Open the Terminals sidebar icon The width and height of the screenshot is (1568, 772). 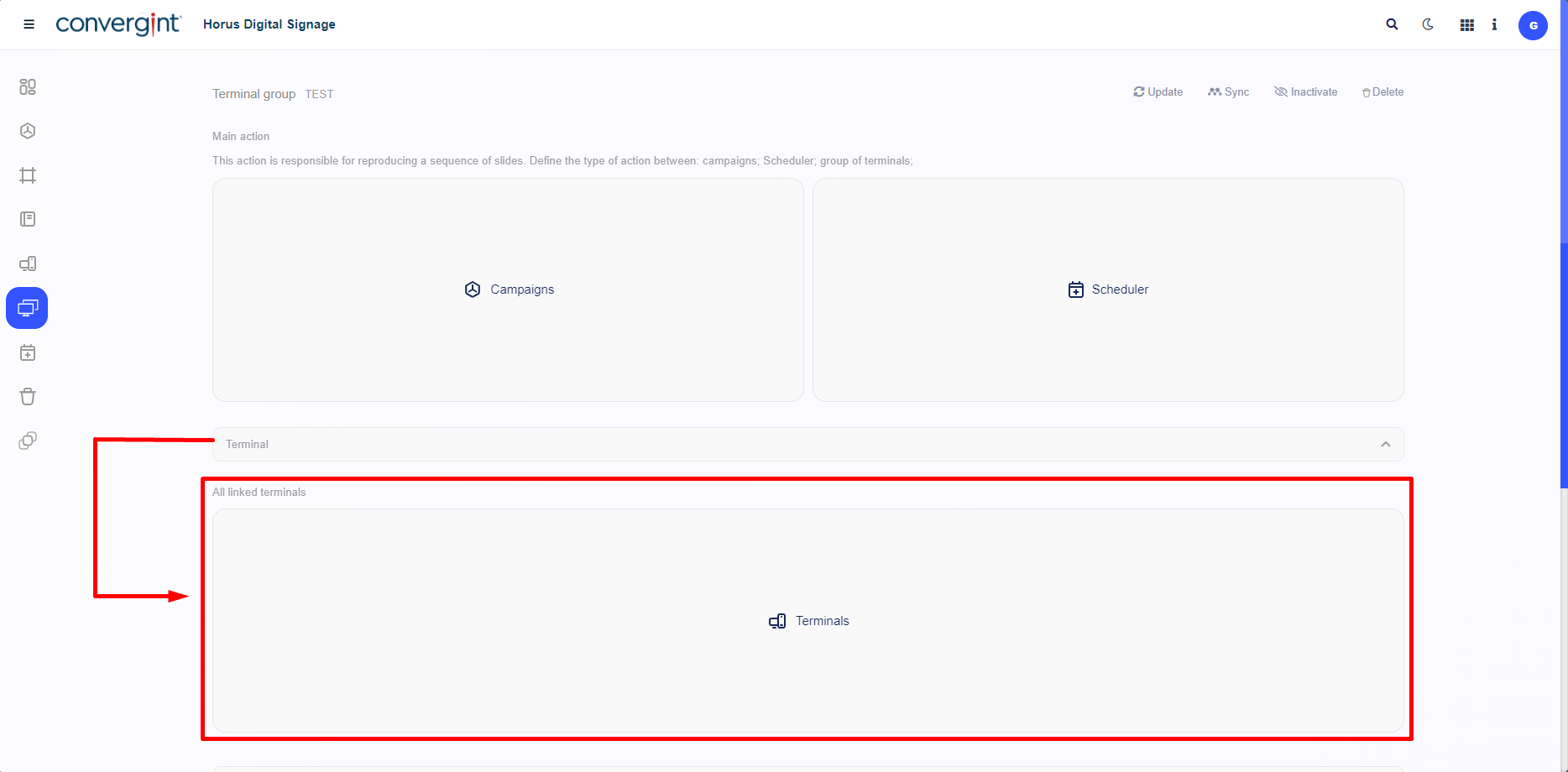tap(28, 263)
